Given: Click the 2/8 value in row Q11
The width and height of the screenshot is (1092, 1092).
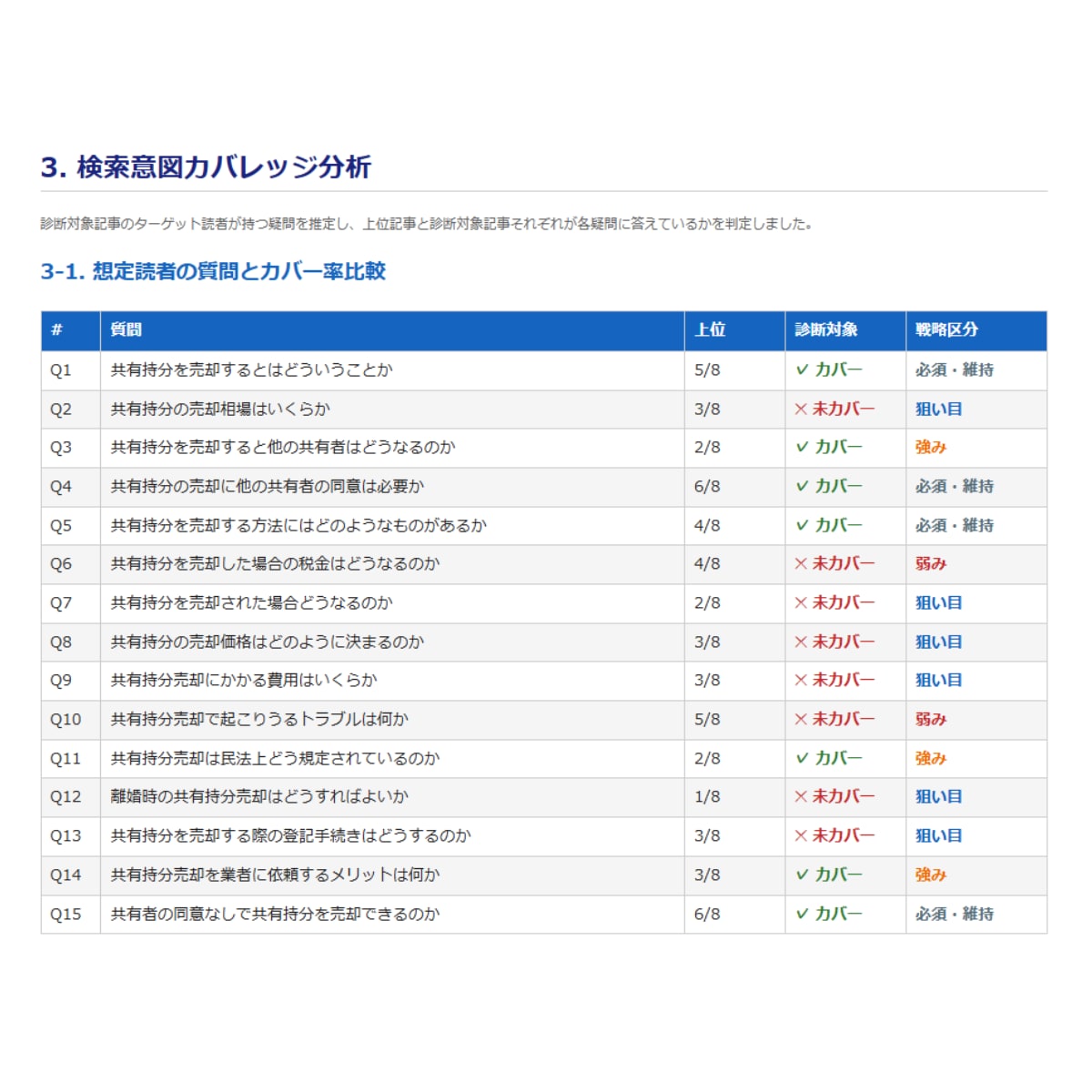Looking at the screenshot, I should click(707, 759).
